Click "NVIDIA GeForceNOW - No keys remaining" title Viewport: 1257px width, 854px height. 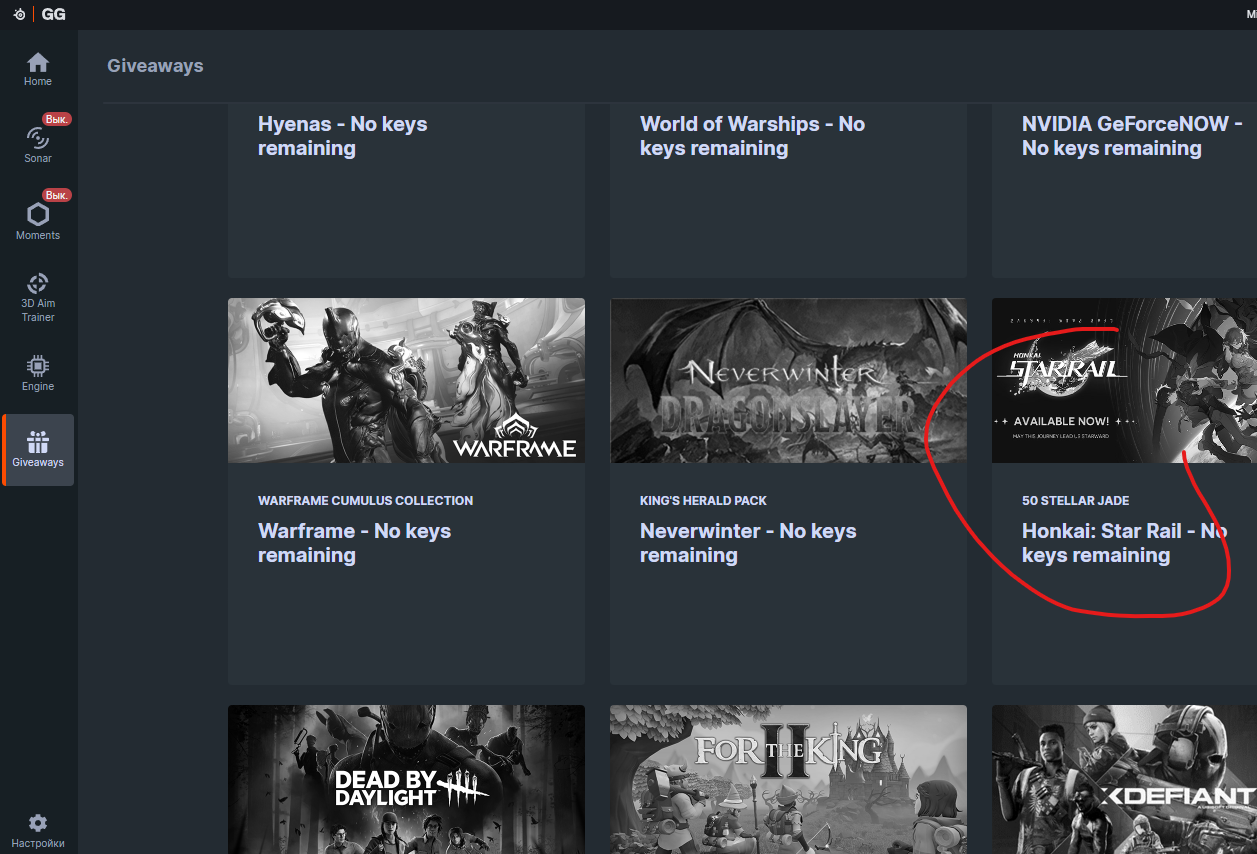(x=1132, y=136)
